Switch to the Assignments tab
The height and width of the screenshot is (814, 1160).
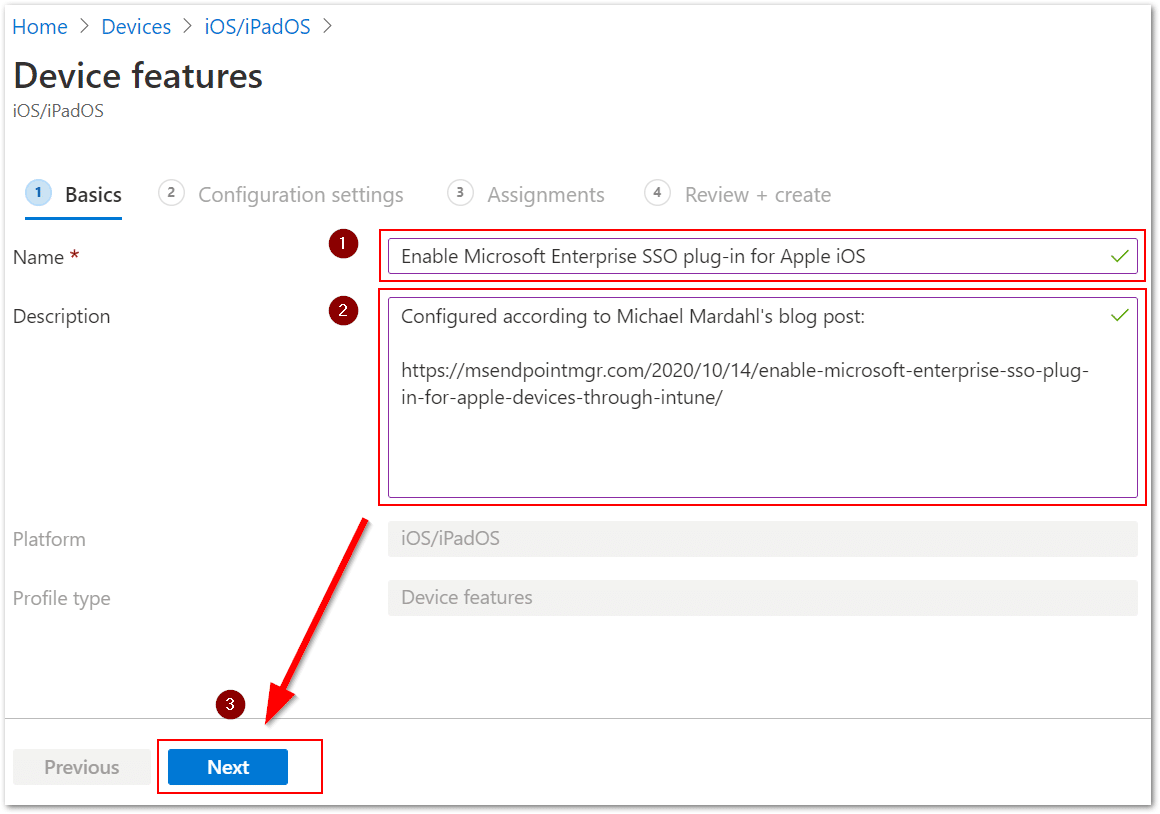point(545,194)
